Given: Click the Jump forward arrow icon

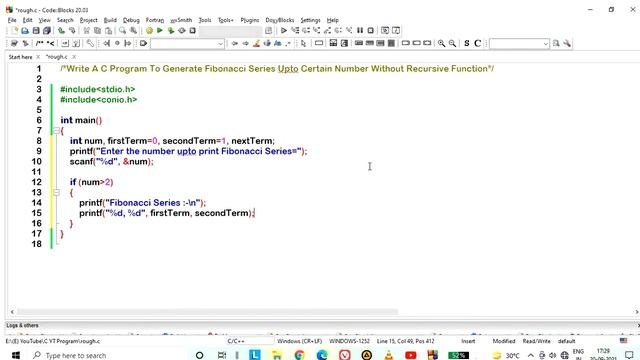Looking at the screenshot, I should coord(245,43).
